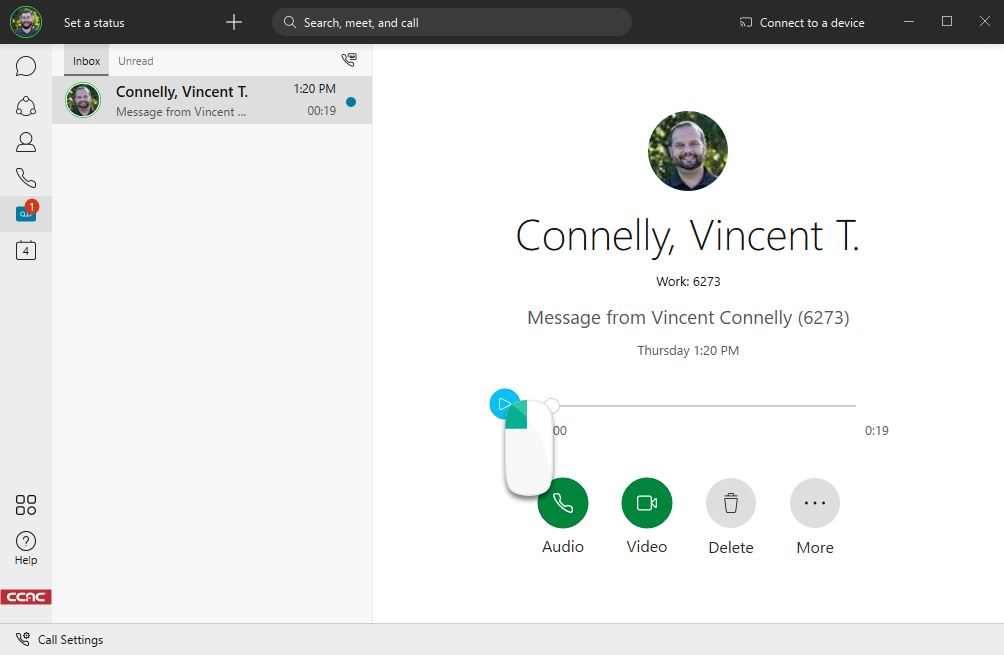Open More options for this voicemail
Image resolution: width=1004 pixels, height=655 pixels.
pyautogui.click(x=814, y=503)
